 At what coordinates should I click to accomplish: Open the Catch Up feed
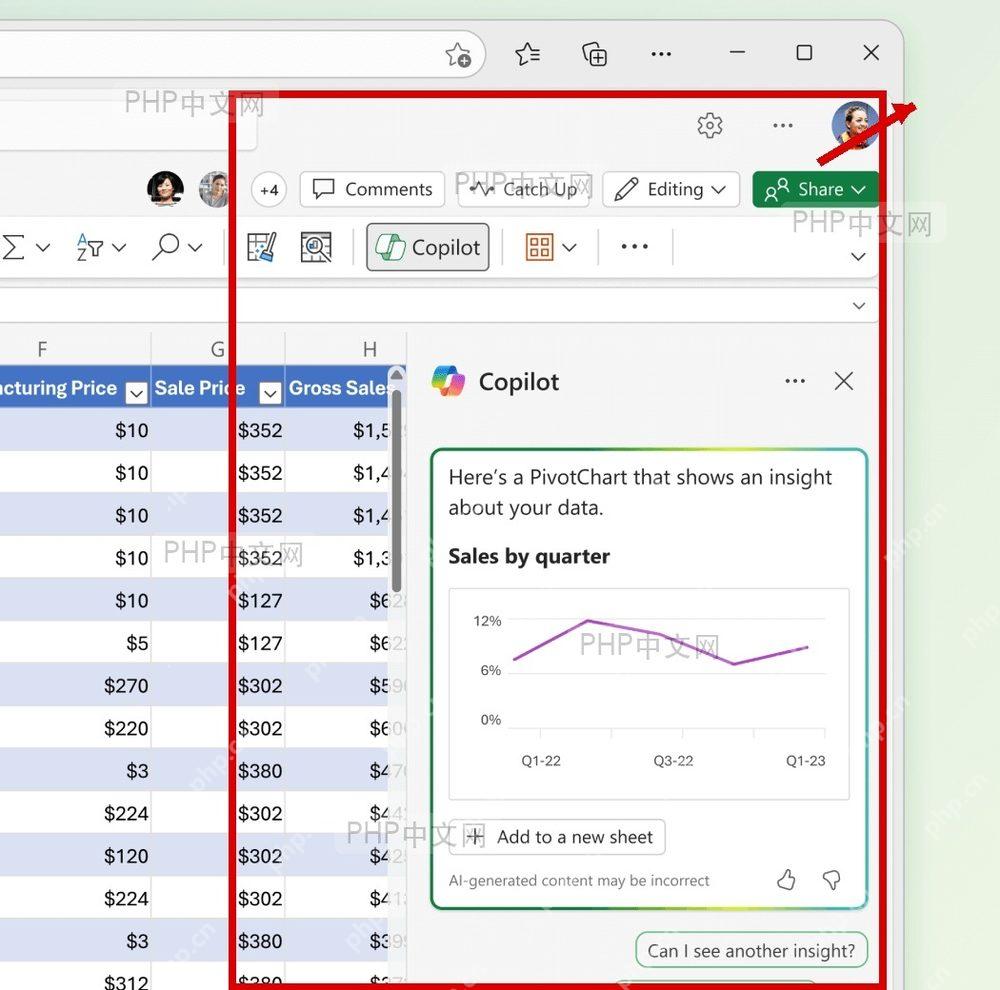coord(523,189)
